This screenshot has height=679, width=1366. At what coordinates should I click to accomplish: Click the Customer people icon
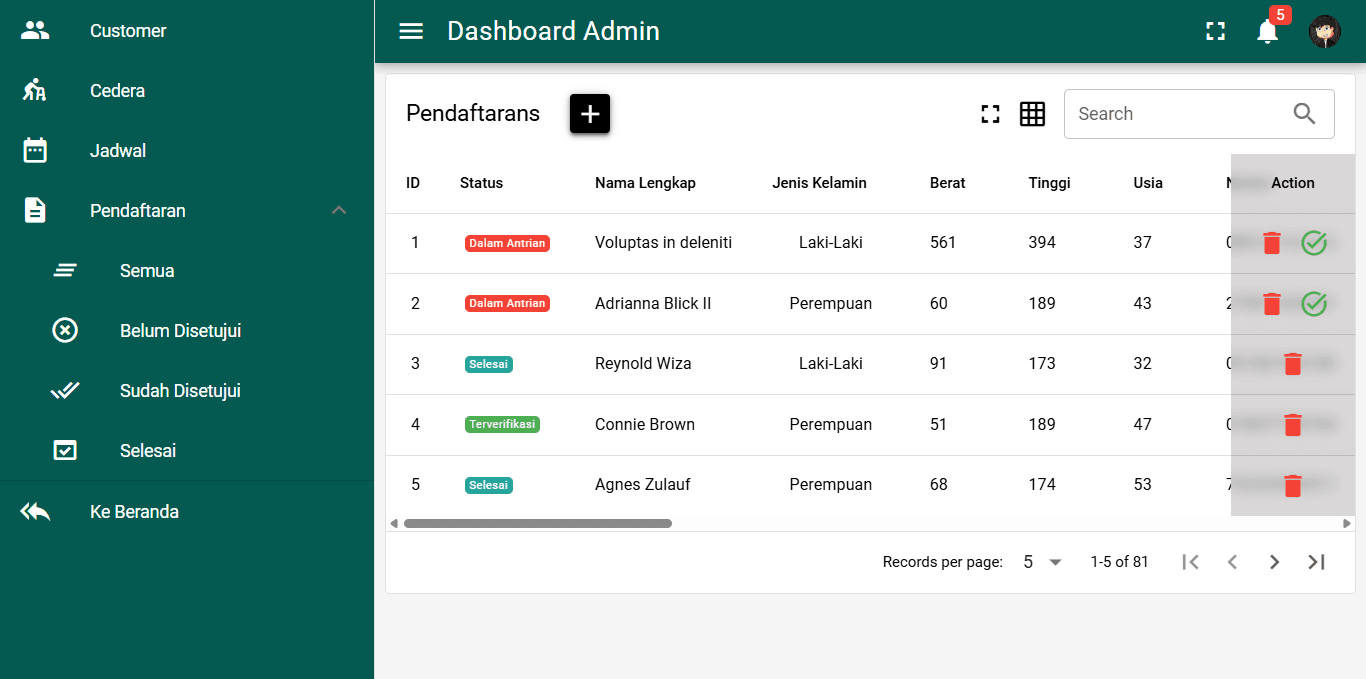tap(35, 31)
